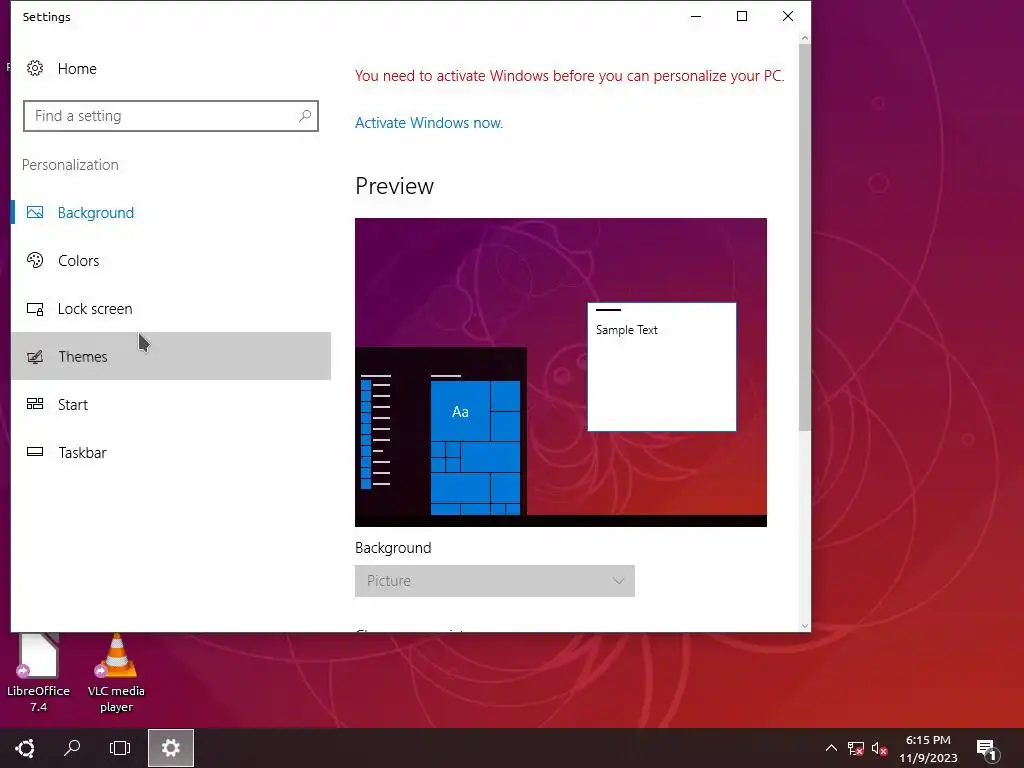This screenshot has width=1024, height=768.
Task: Click the Personalization section label
Action: [70, 165]
